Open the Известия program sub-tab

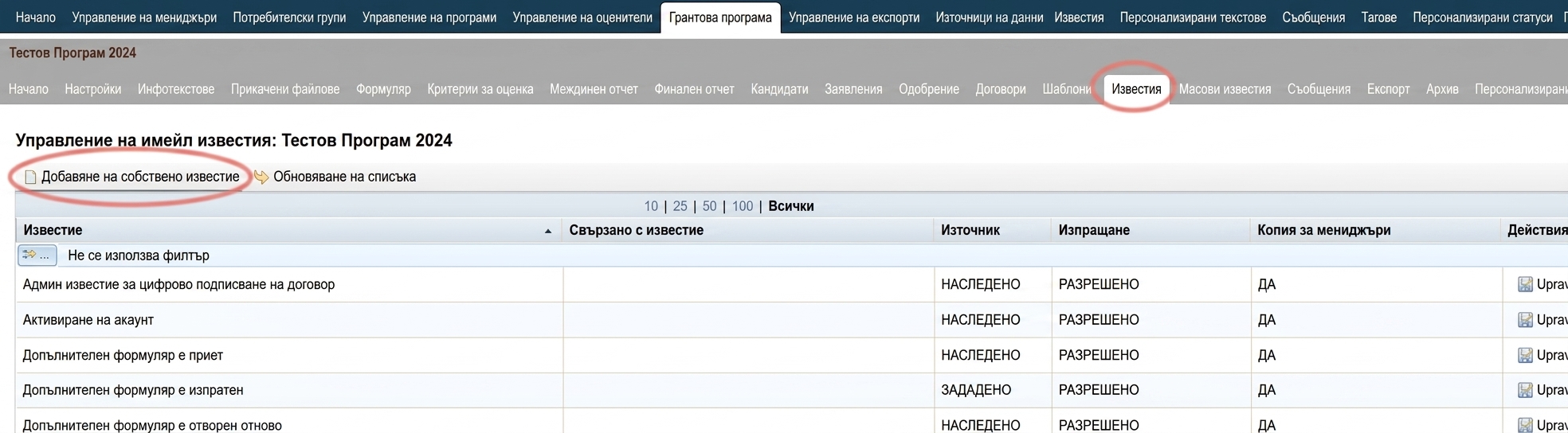pos(1136,89)
